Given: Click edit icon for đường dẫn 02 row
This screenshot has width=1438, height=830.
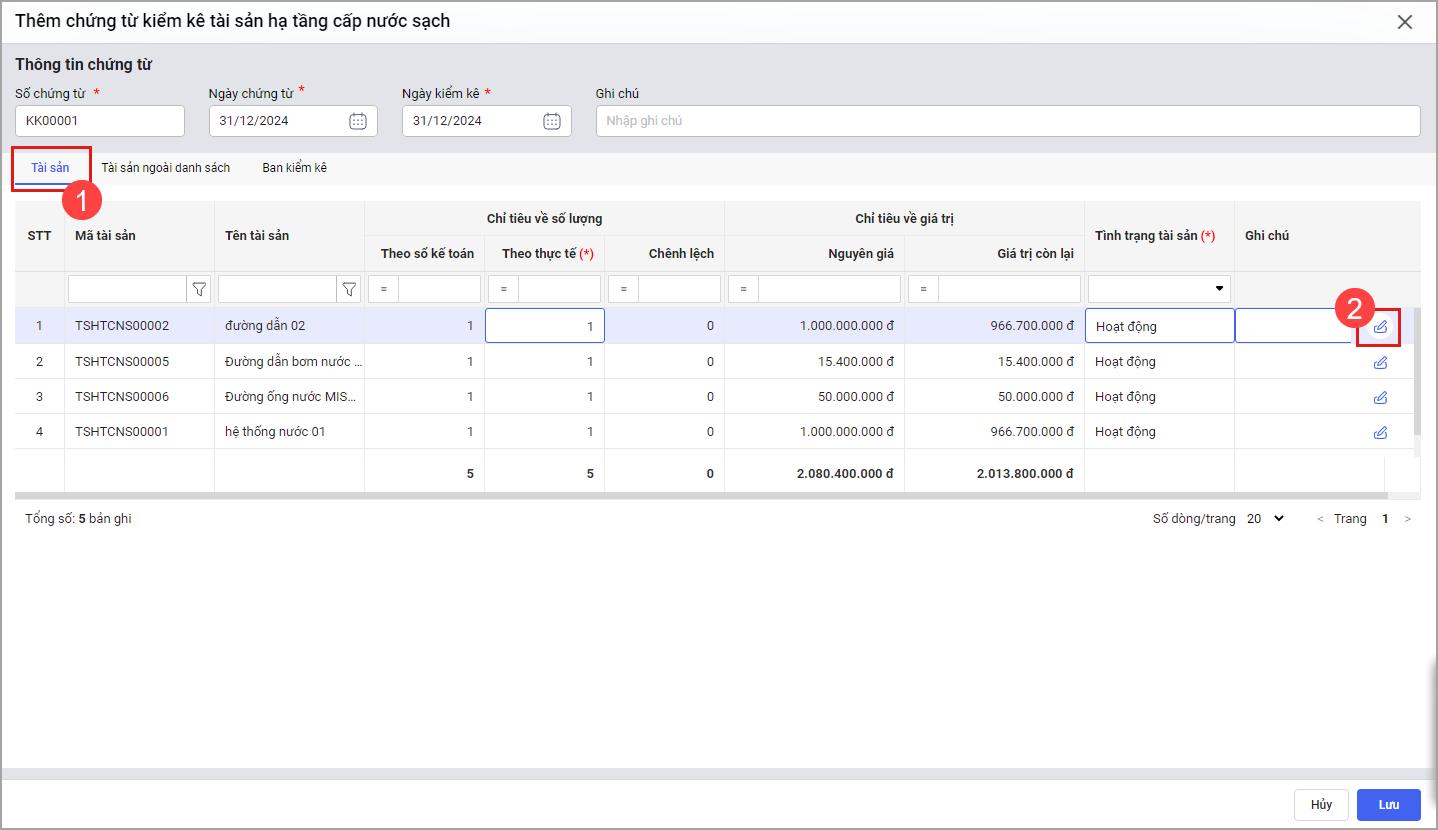Looking at the screenshot, I should coord(1380,327).
